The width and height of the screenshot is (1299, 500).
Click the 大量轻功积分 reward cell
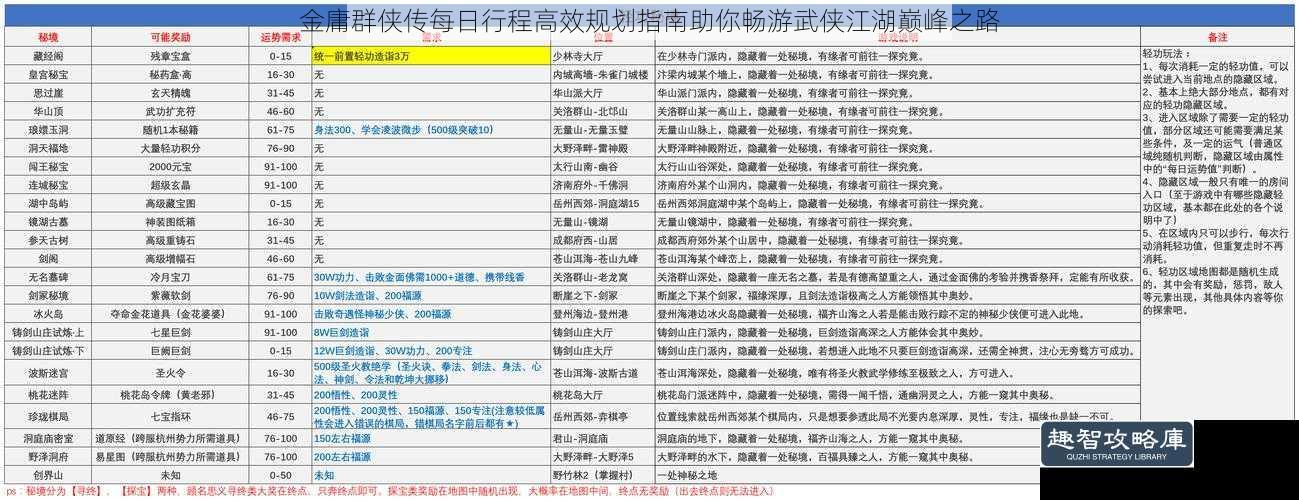tap(170, 148)
